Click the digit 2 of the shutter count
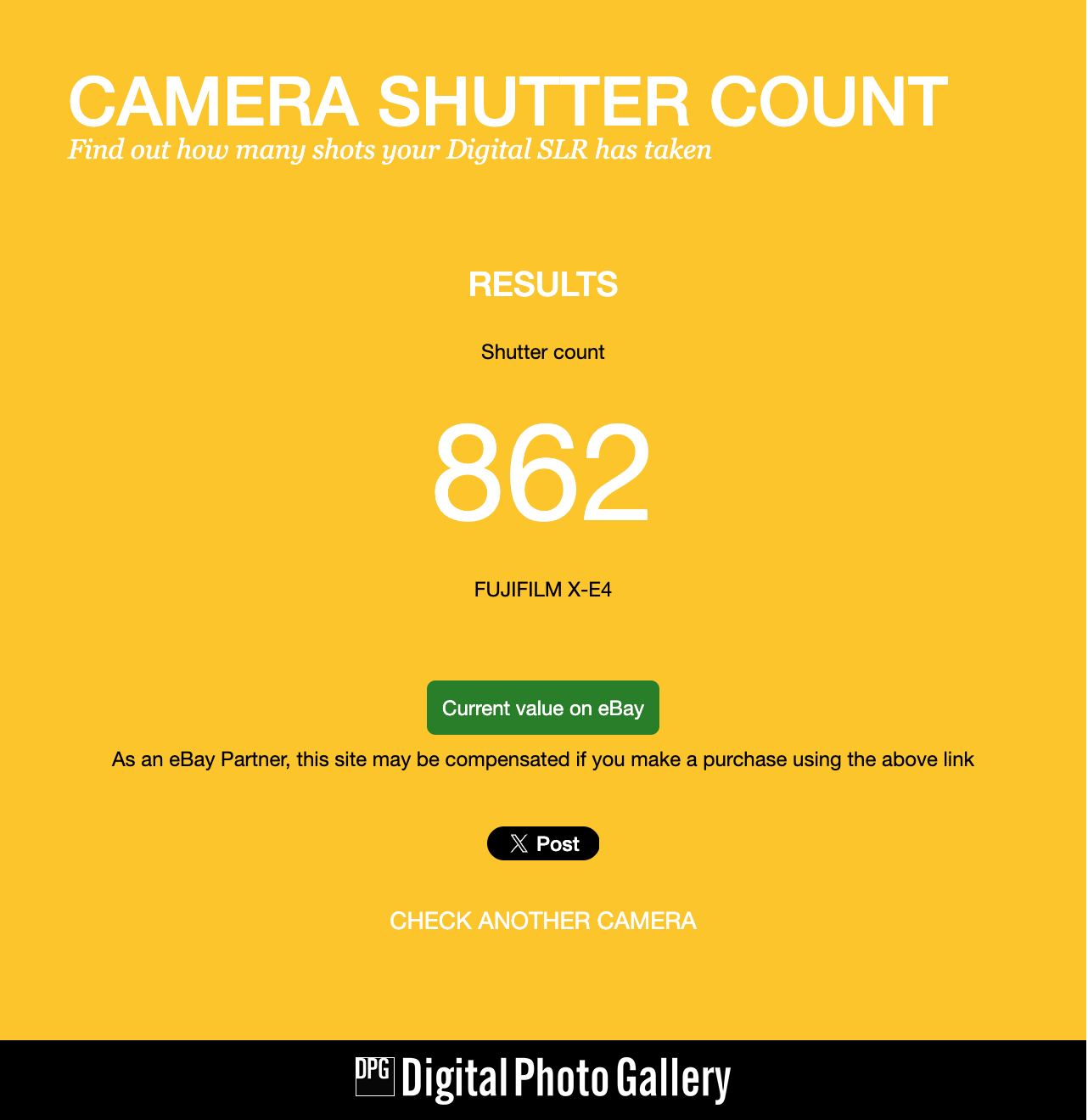 click(615, 472)
